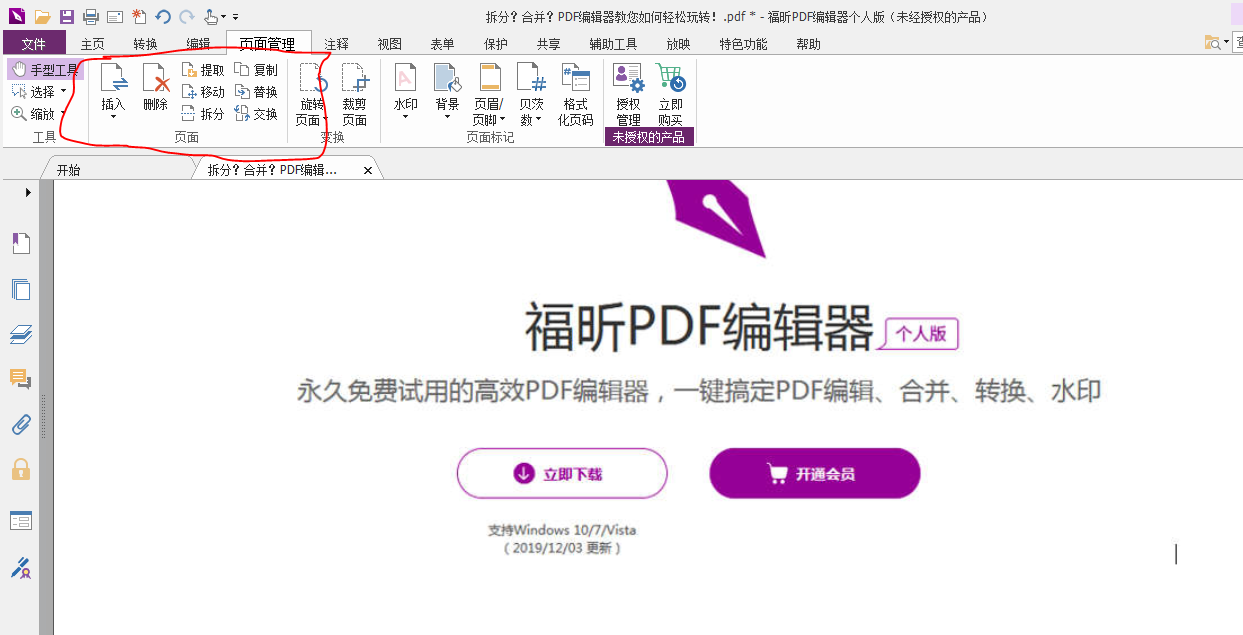
Task: Switch to the 视图 ribbon tab
Action: pos(389,44)
